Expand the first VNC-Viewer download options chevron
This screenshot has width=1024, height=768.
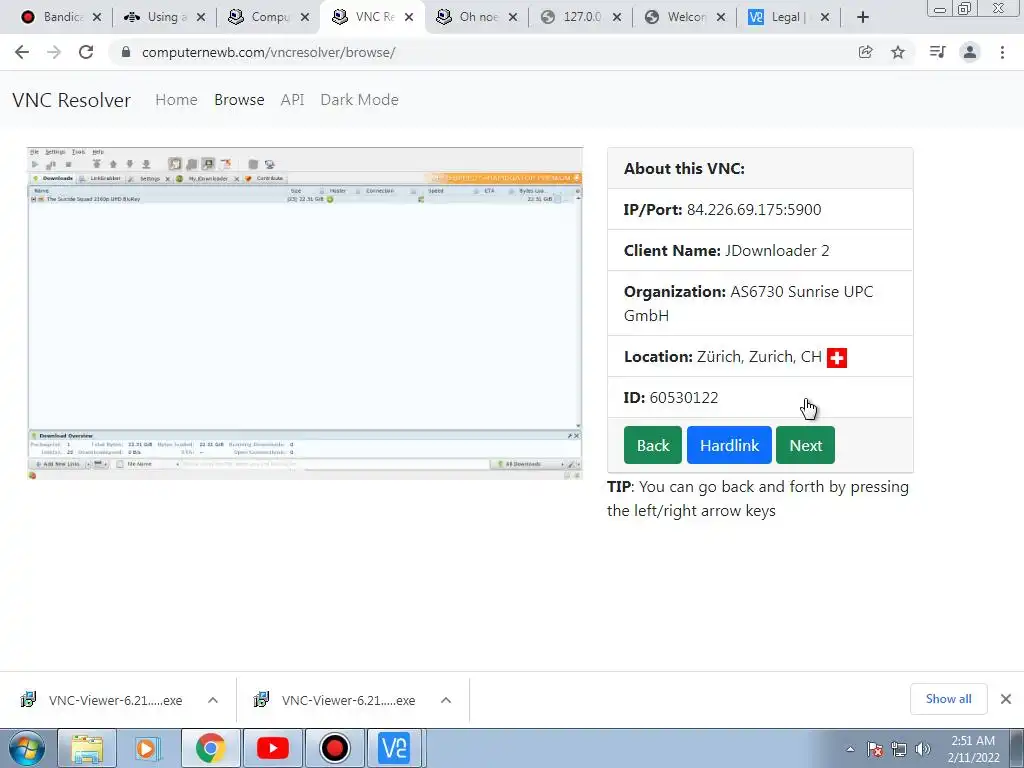coord(213,700)
